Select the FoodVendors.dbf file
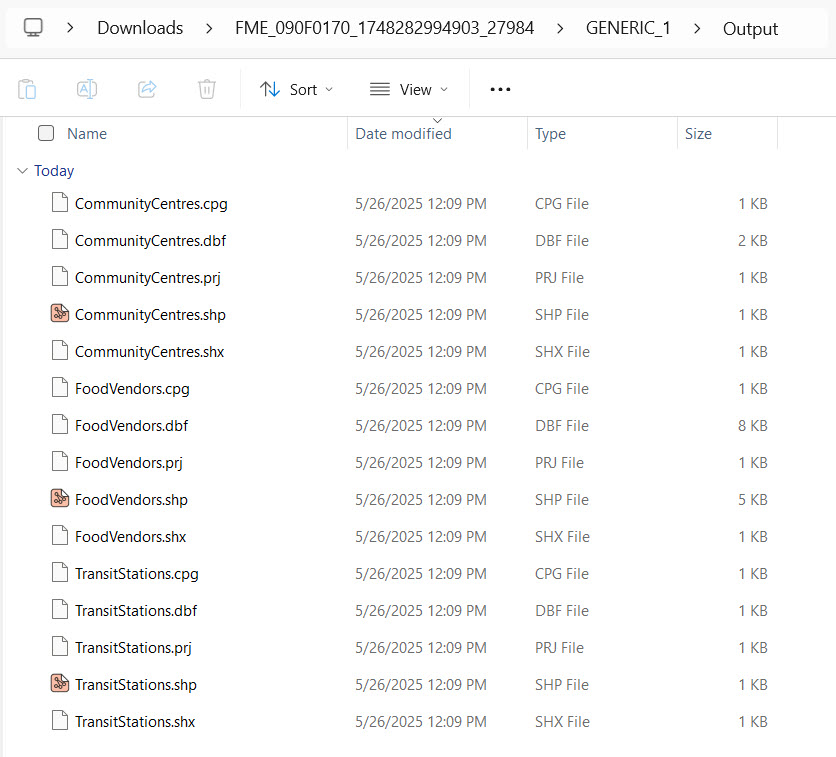Image resolution: width=836 pixels, height=757 pixels. (131, 426)
